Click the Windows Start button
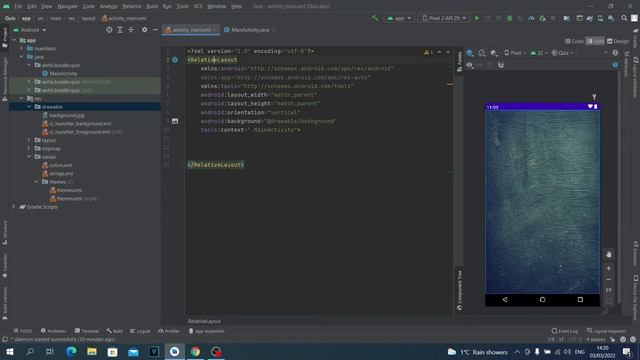The width and height of the screenshot is (640, 360). click(x=9, y=351)
